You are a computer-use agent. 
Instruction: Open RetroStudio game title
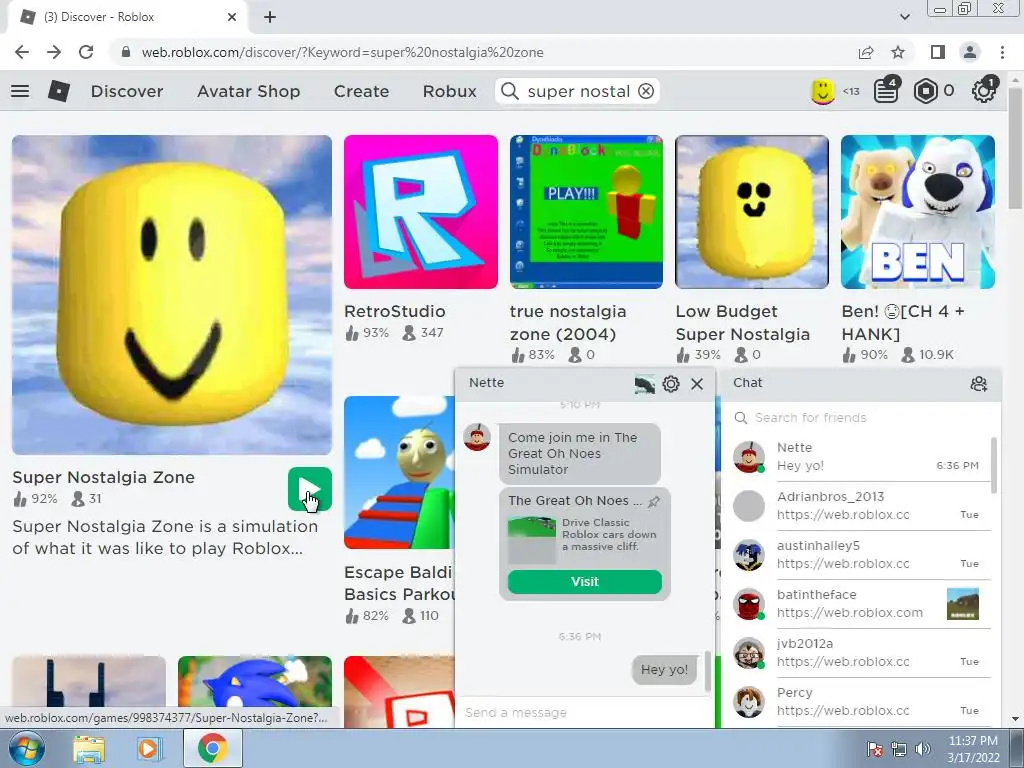coord(394,312)
